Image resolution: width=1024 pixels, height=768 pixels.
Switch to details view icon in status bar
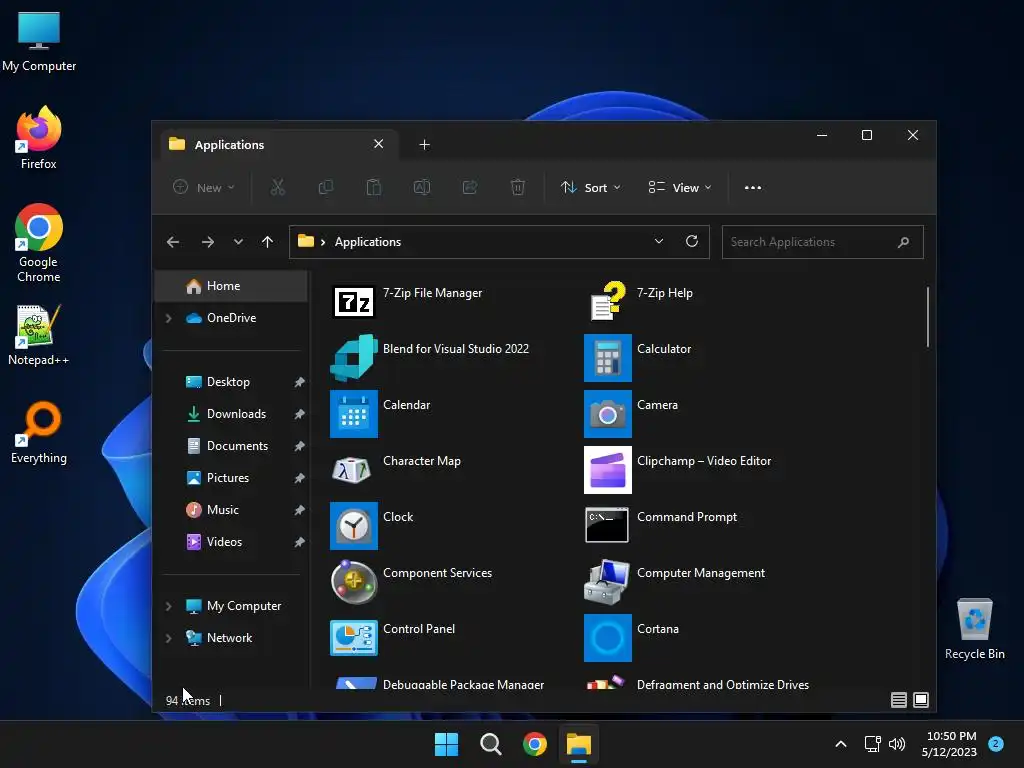pyautogui.click(x=899, y=700)
